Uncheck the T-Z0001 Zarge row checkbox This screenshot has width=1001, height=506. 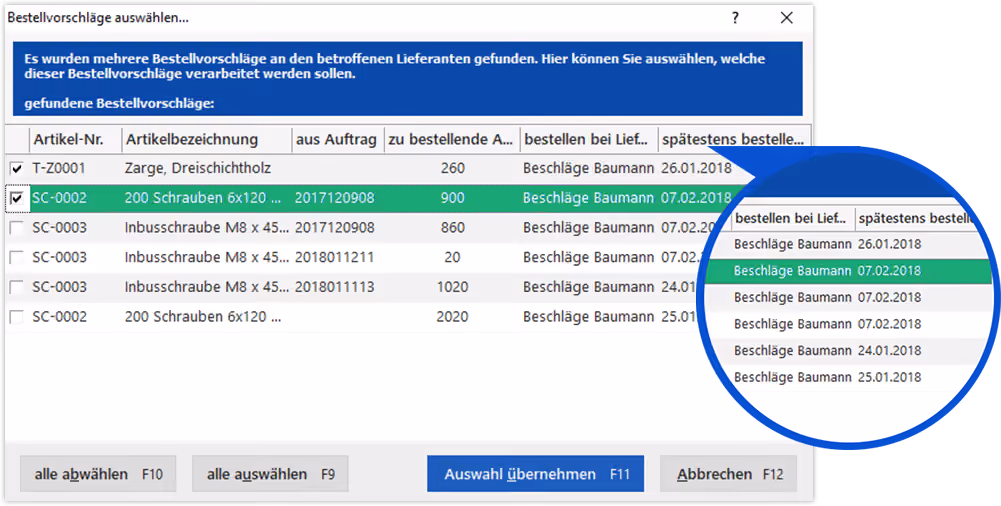[x=17, y=169]
